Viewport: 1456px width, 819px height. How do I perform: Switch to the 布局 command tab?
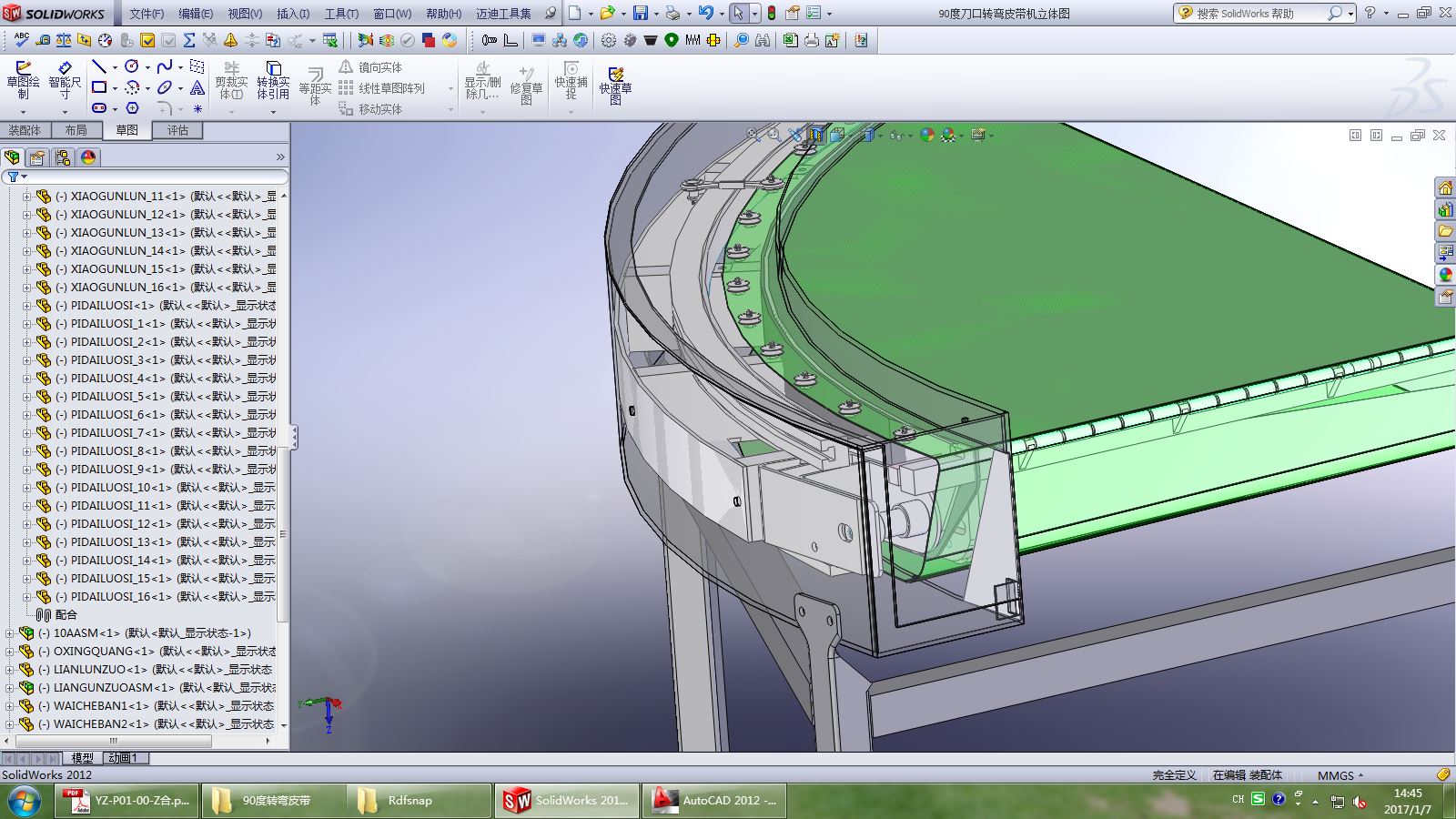click(76, 130)
